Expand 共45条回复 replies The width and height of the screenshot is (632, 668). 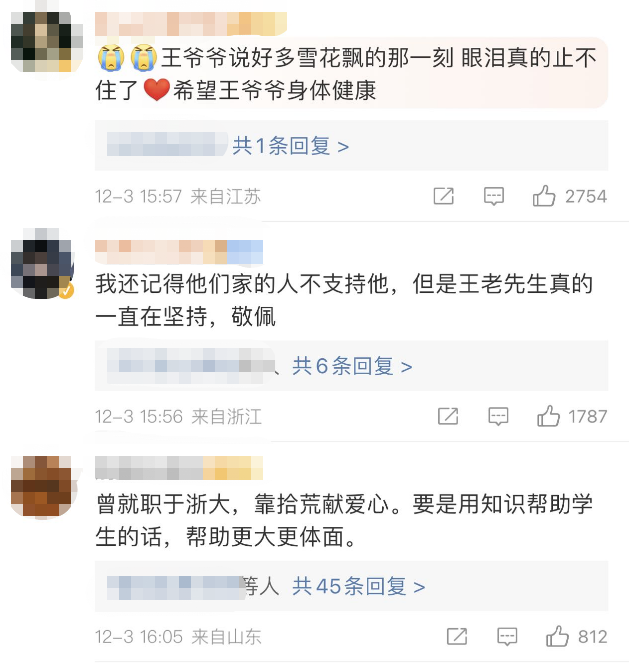coord(358,586)
